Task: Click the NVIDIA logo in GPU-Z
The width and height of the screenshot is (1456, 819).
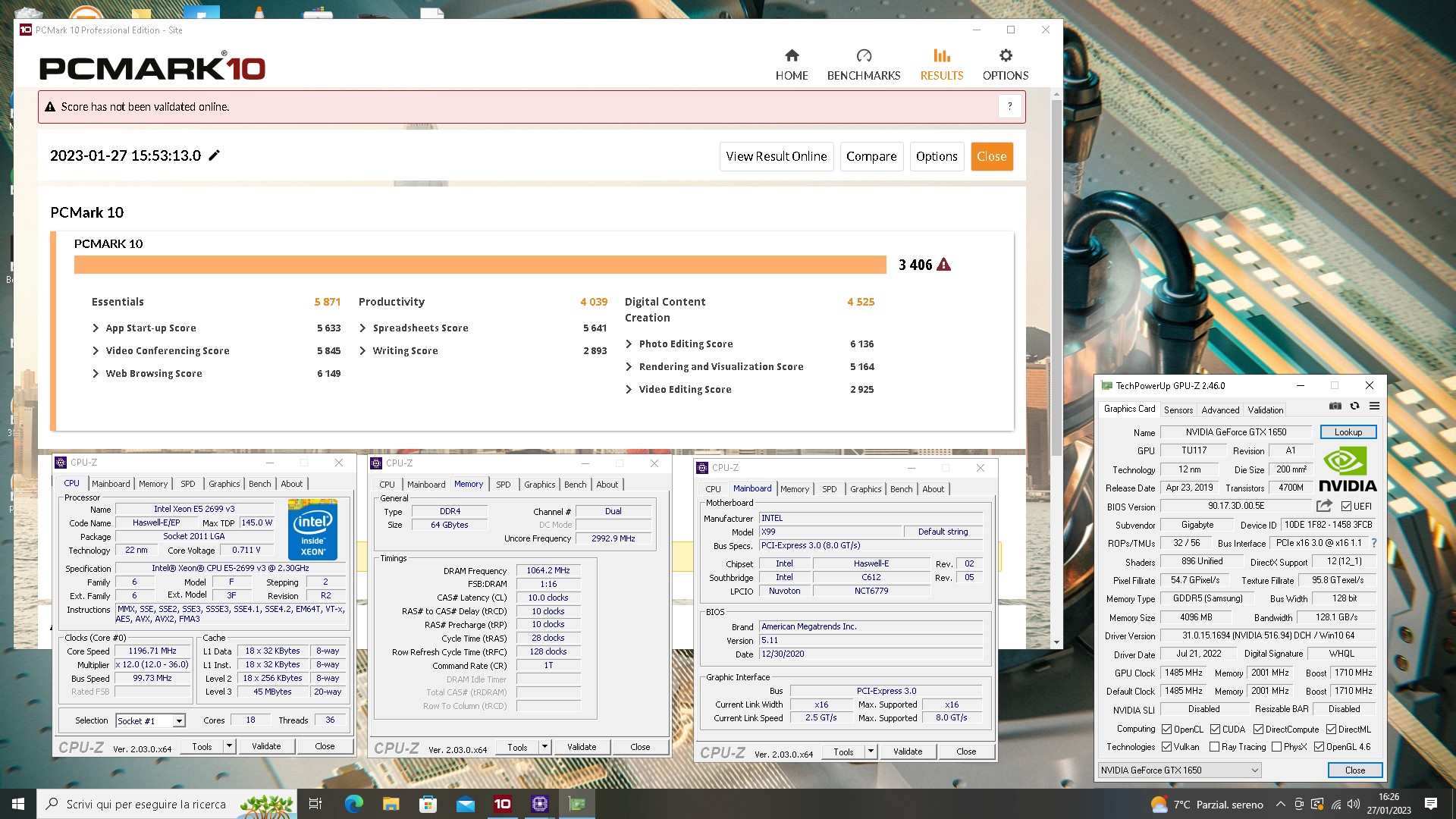Action: (x=1348, y=470)
